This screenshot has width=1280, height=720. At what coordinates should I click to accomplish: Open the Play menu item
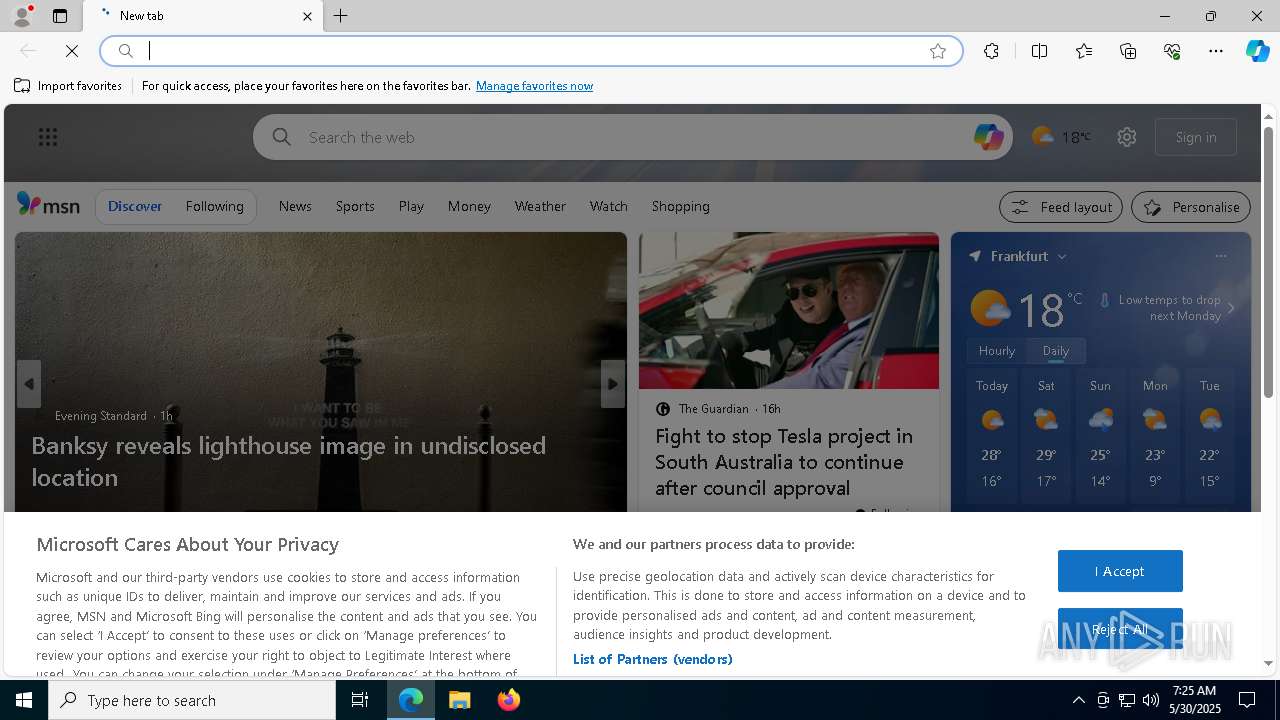click(411, 206)
